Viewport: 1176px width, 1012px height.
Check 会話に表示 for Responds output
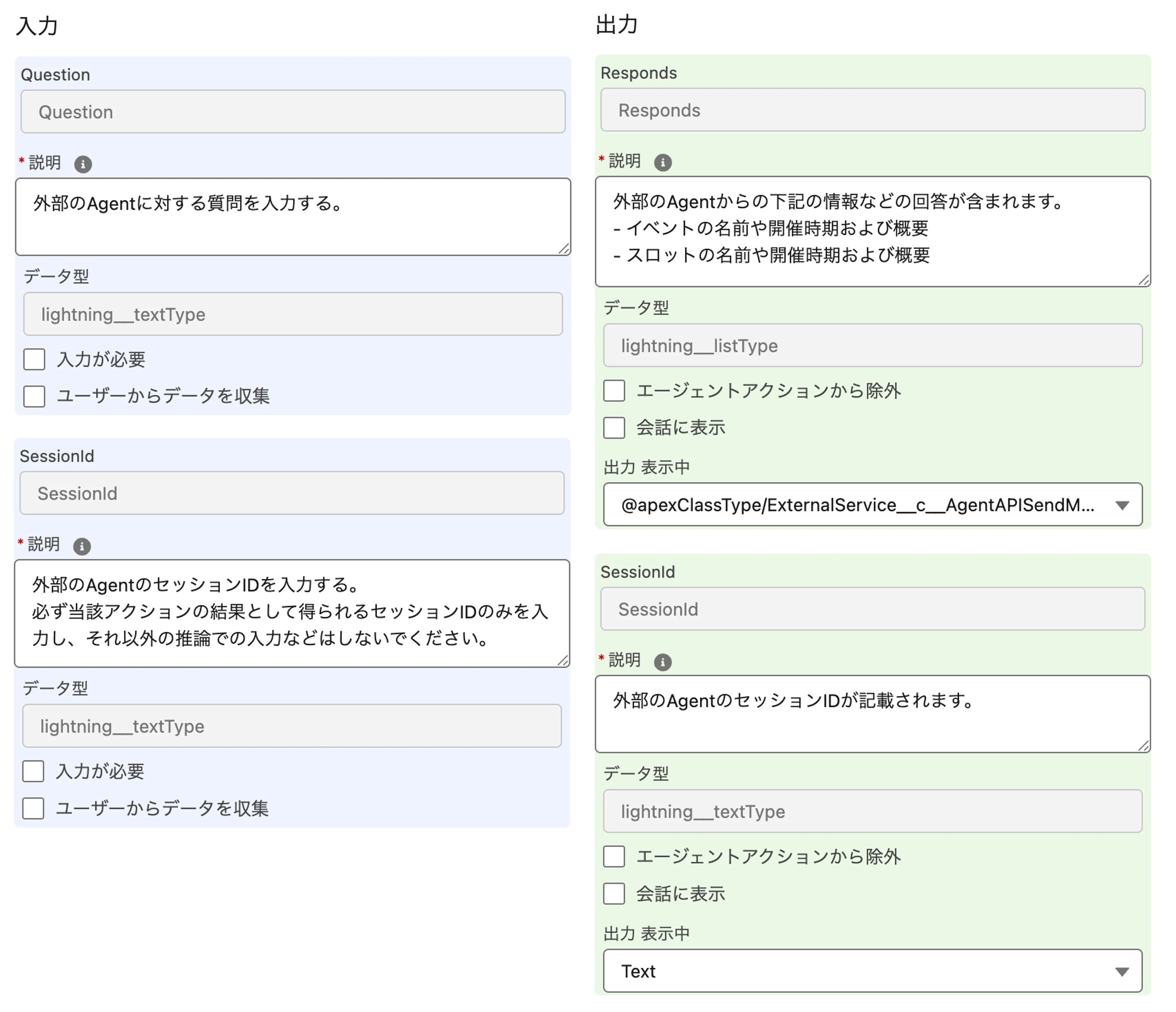[614, 428]
